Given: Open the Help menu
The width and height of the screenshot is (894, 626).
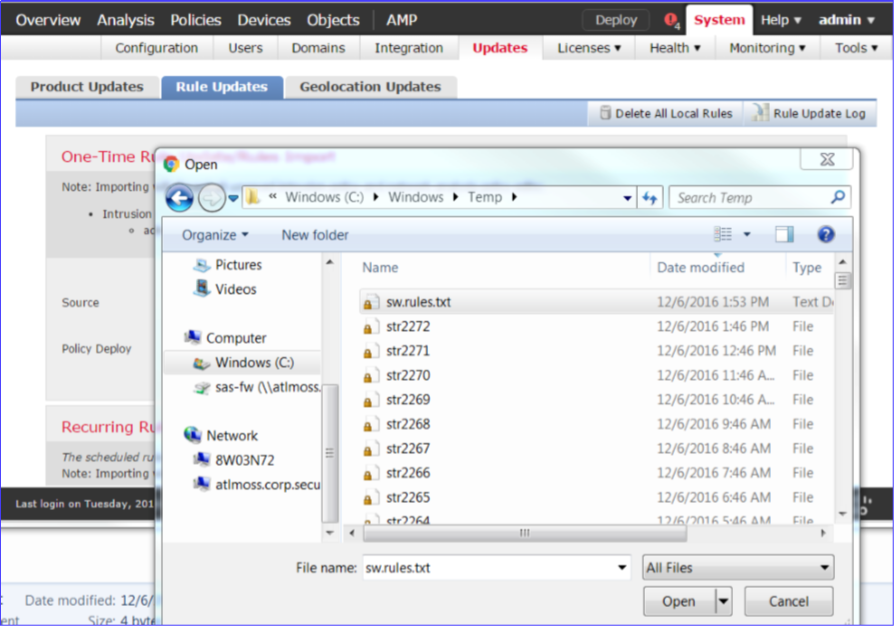Looking at the screenshot, I should click(x=781, y=21).
